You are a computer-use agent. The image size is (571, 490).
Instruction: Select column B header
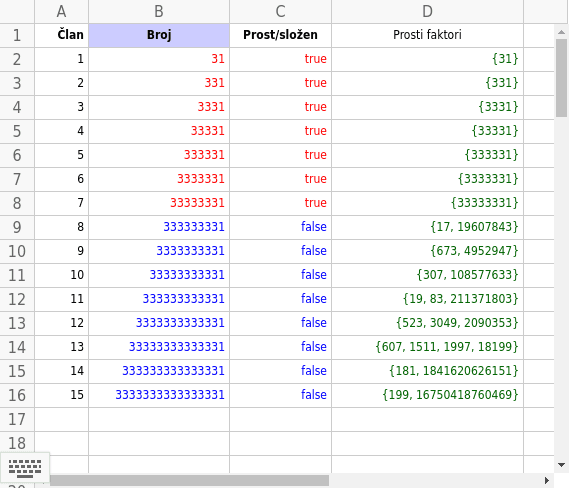(159, 12)
